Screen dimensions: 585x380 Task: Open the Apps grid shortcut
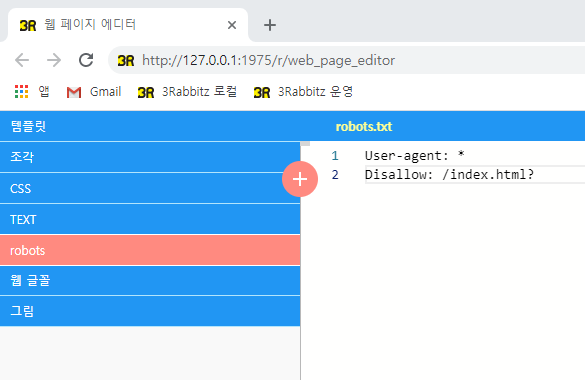pyautogui.click(x=32, y=91)
